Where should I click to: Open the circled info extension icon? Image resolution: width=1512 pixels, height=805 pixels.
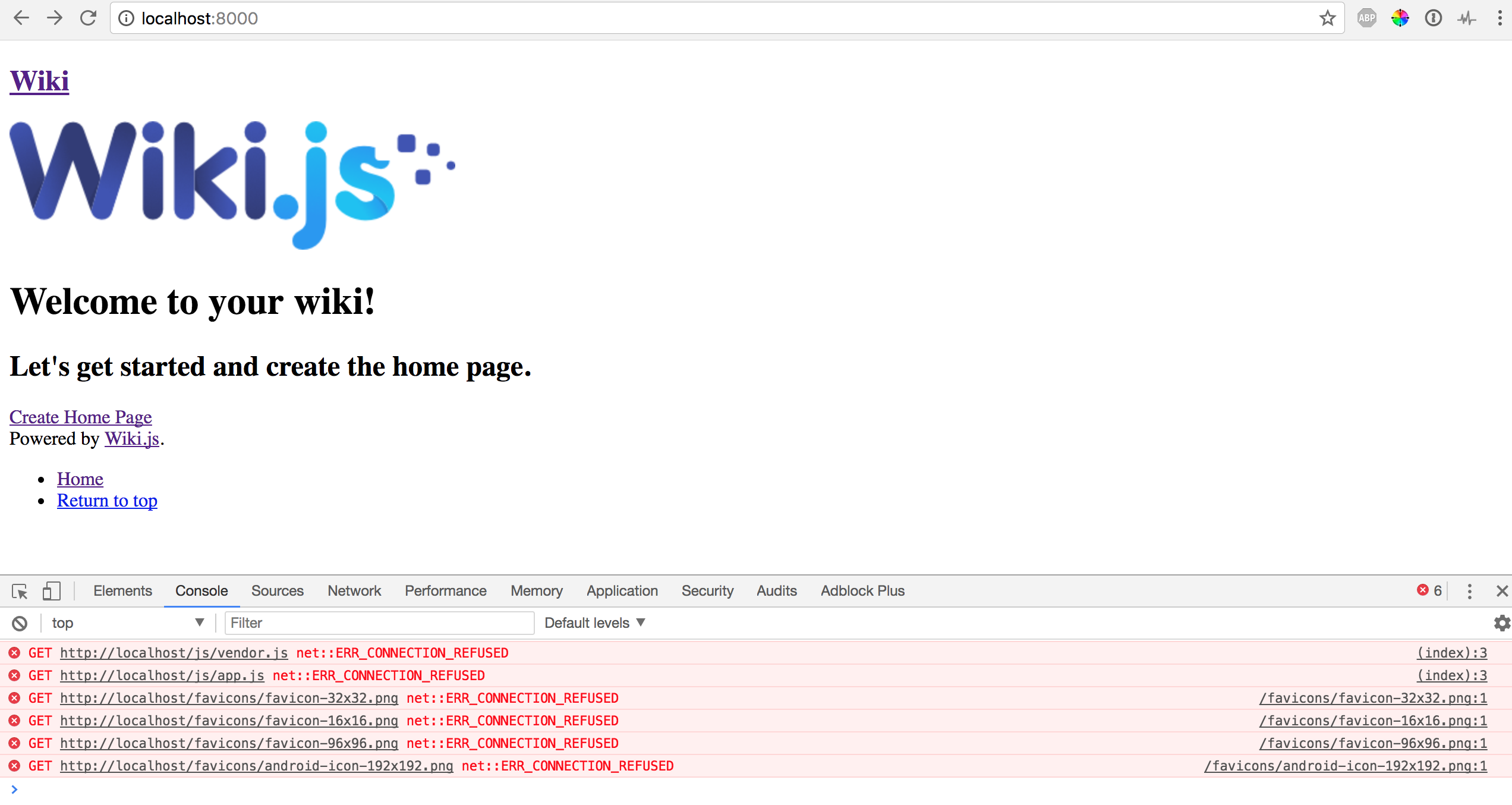coord(1434,18)
